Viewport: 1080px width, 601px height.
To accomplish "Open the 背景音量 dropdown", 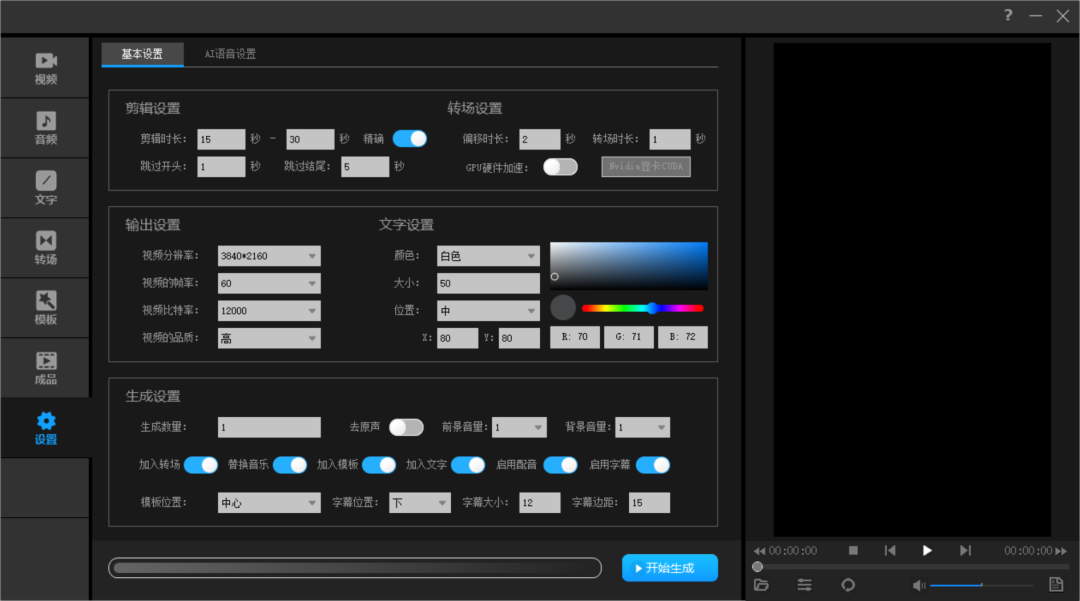I will tap(643, 427).
